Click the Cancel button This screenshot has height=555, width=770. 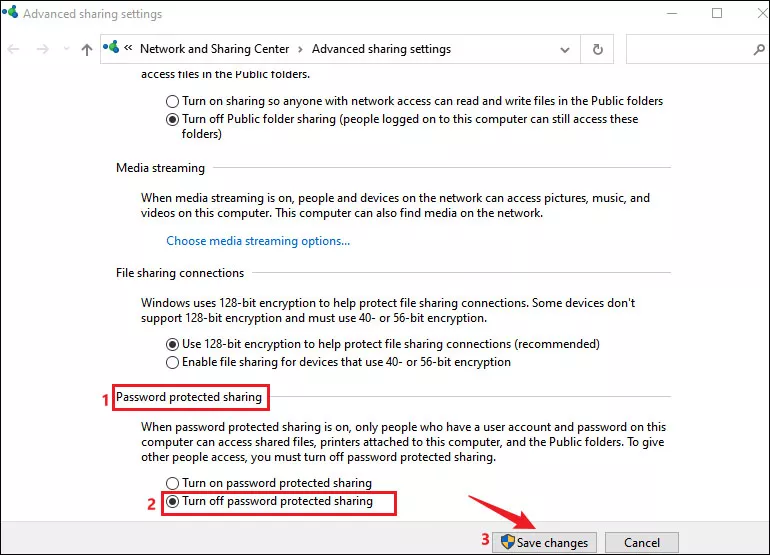coord(642,543)
